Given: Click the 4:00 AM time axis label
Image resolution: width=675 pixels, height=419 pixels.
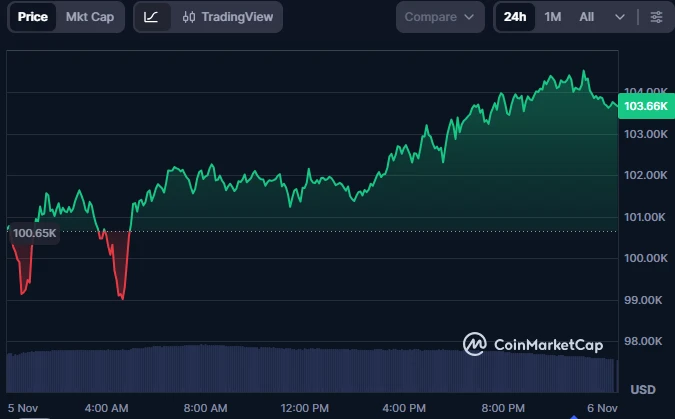Looking at the screenshot, I should coord(106,408).
